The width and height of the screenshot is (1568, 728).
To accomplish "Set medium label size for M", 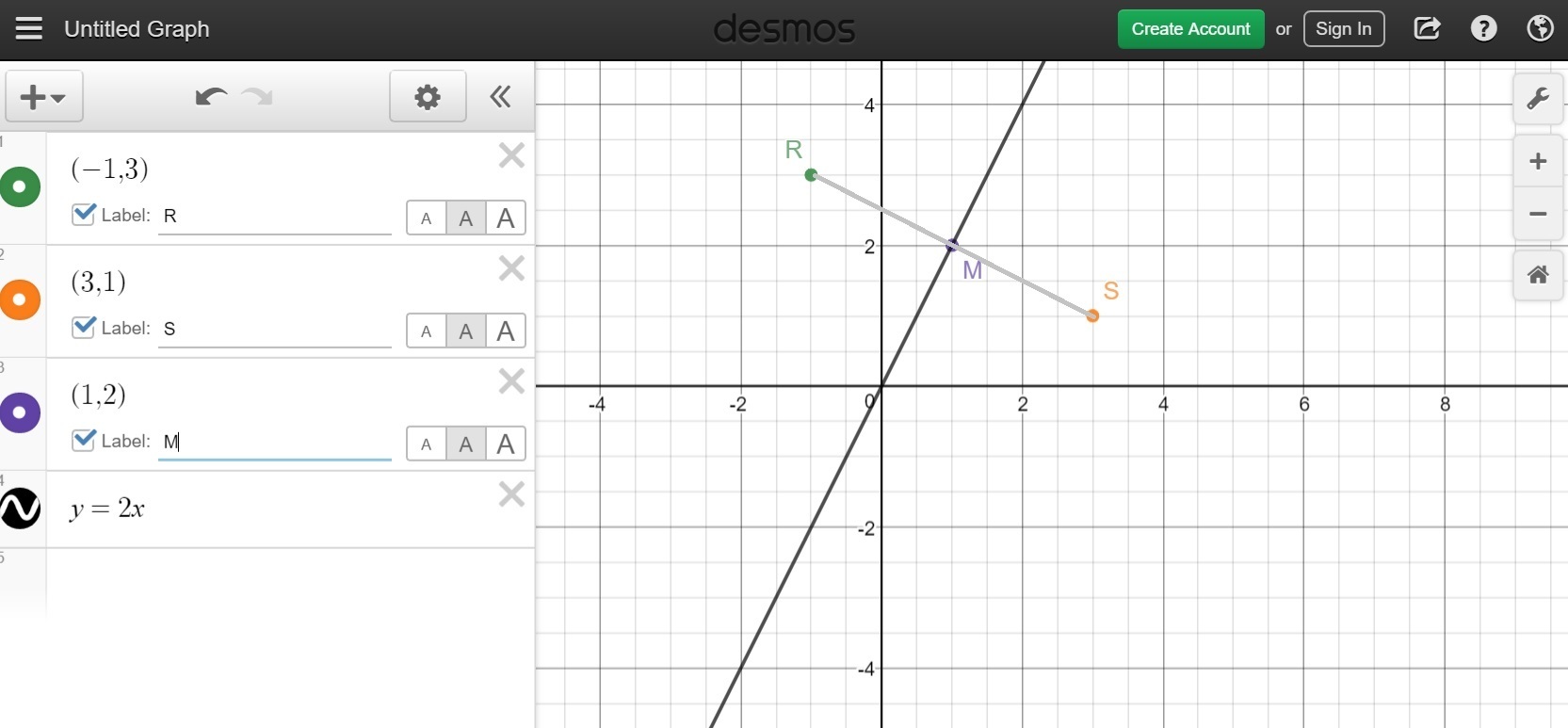I will 466,444.
